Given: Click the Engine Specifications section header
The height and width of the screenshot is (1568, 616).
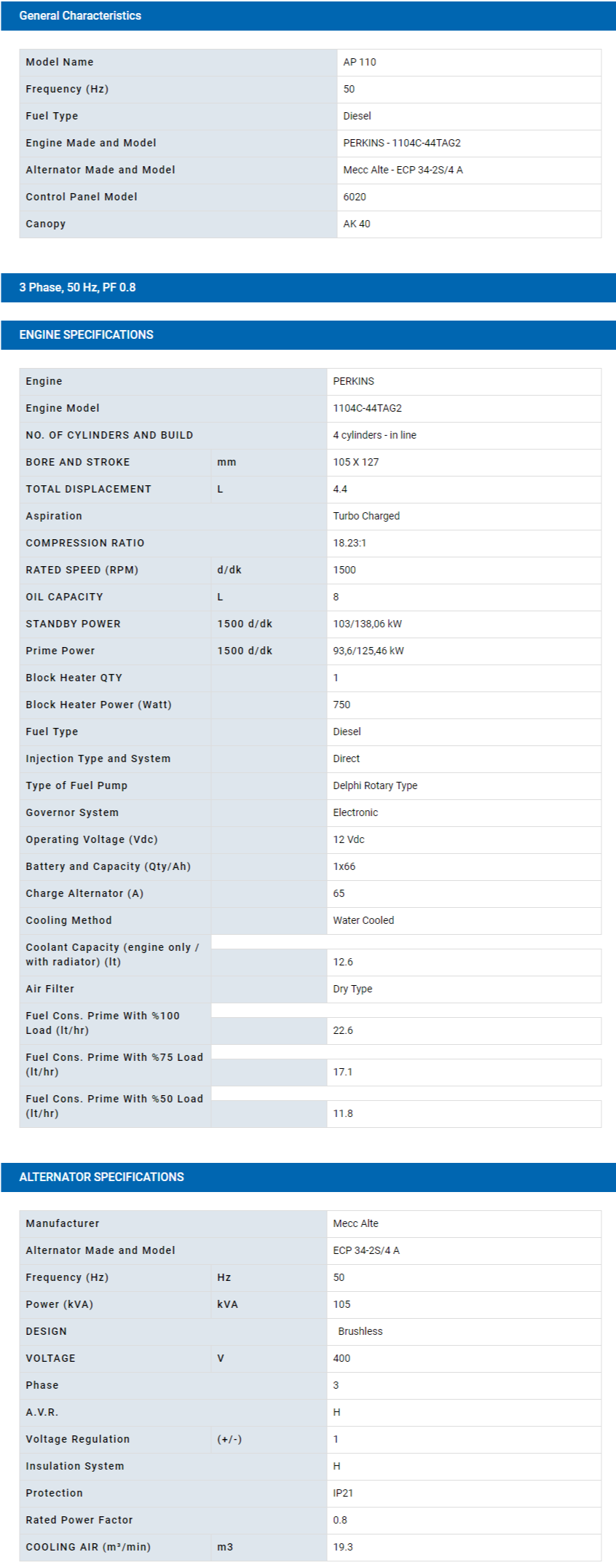Looking at the screenshot, I should [x=86, y=335].
